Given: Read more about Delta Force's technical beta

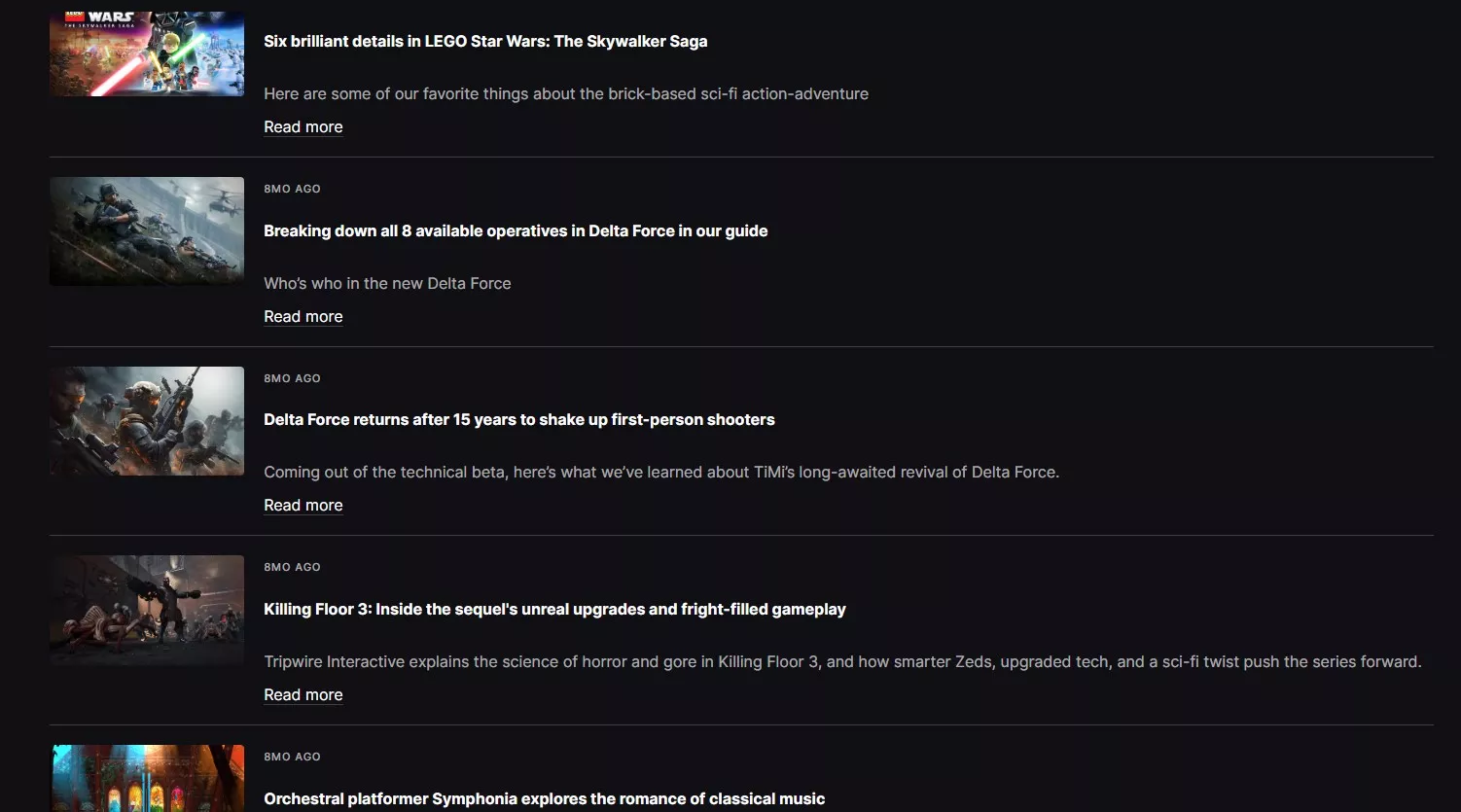Looking at the screenshot, I should coord(303,505).
